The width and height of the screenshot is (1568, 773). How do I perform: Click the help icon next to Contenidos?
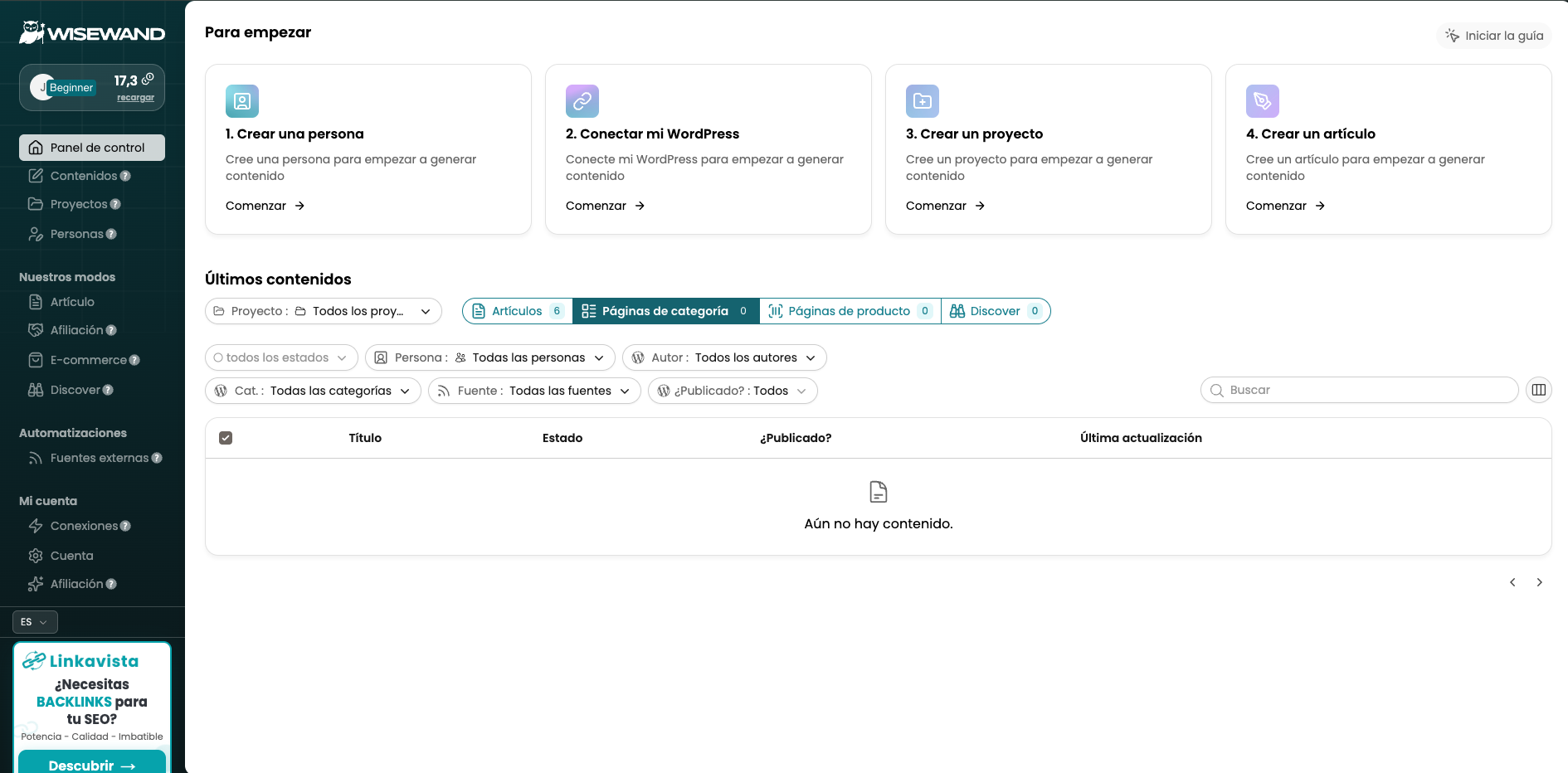[125, 176]
